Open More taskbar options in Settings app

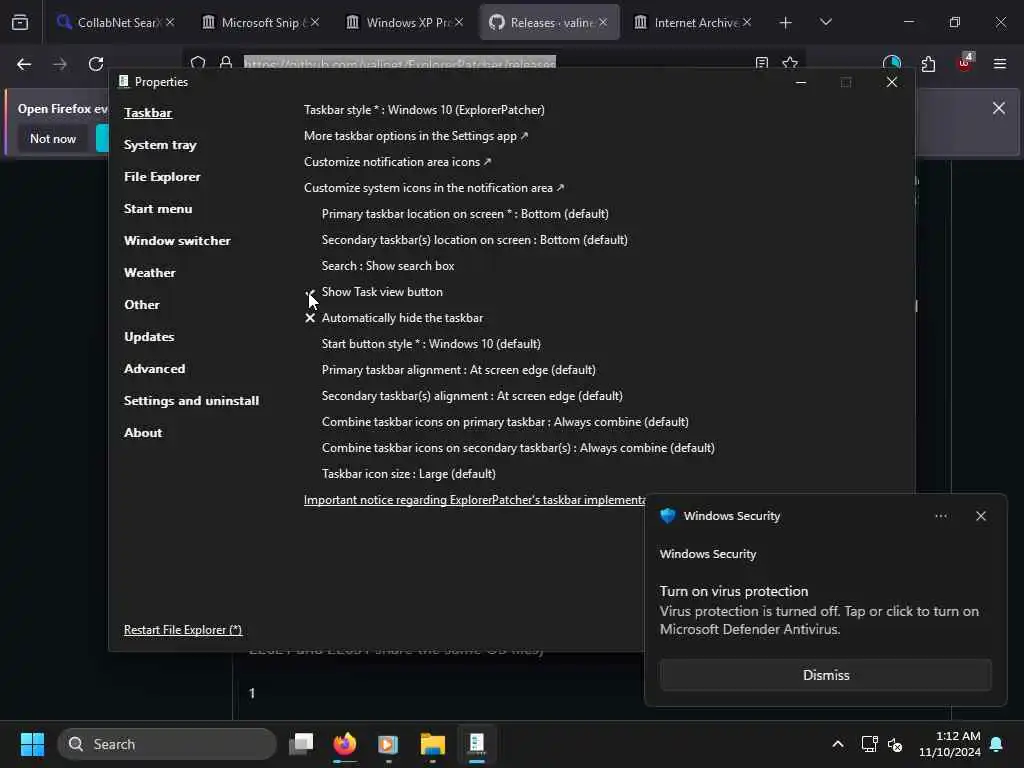click(x=416, y=136)
